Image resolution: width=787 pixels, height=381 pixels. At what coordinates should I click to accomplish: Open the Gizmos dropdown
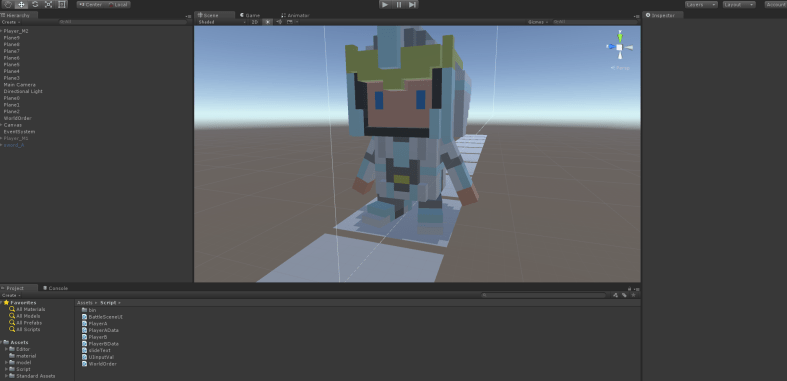538,22
